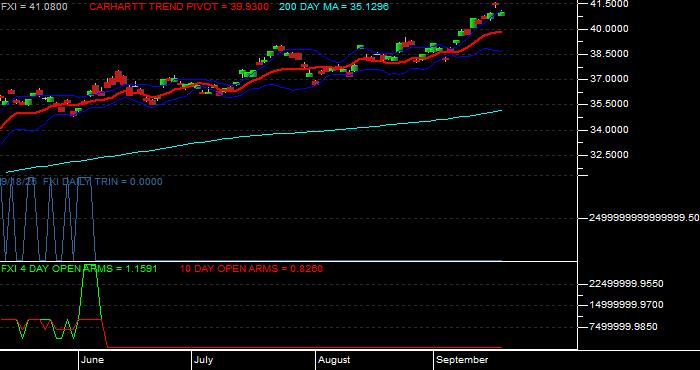
Task: Select the July marker on time axis
Action: coord(204,360)
